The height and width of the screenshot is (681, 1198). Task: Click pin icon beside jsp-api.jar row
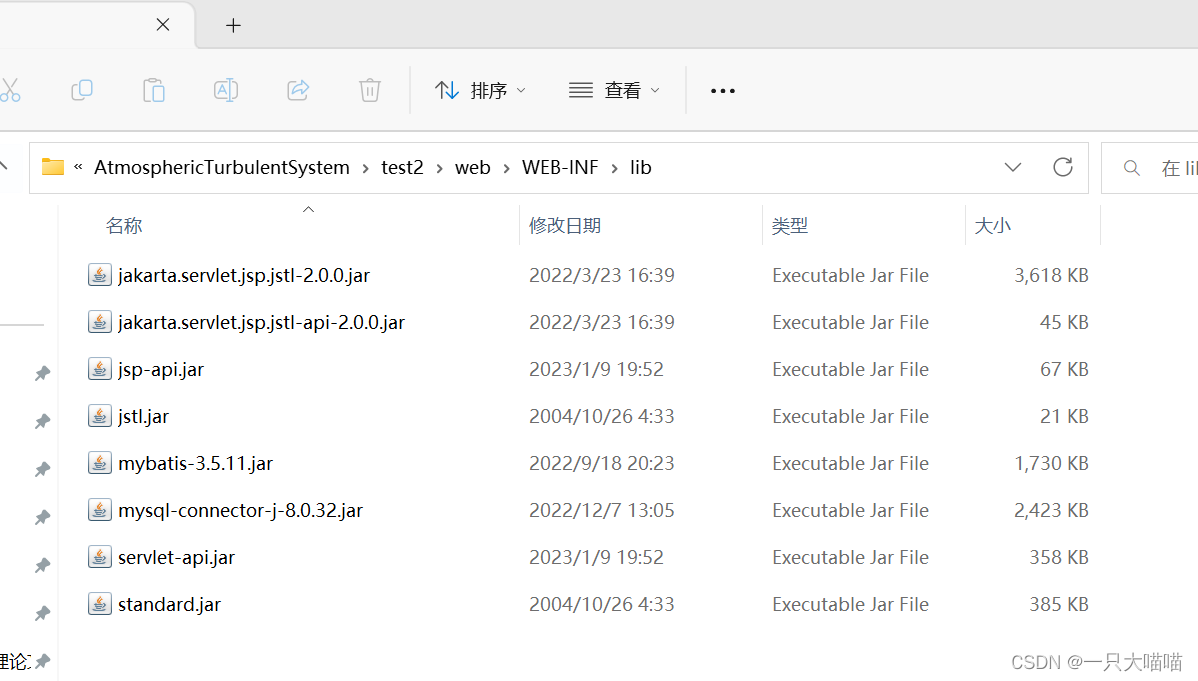43,373
